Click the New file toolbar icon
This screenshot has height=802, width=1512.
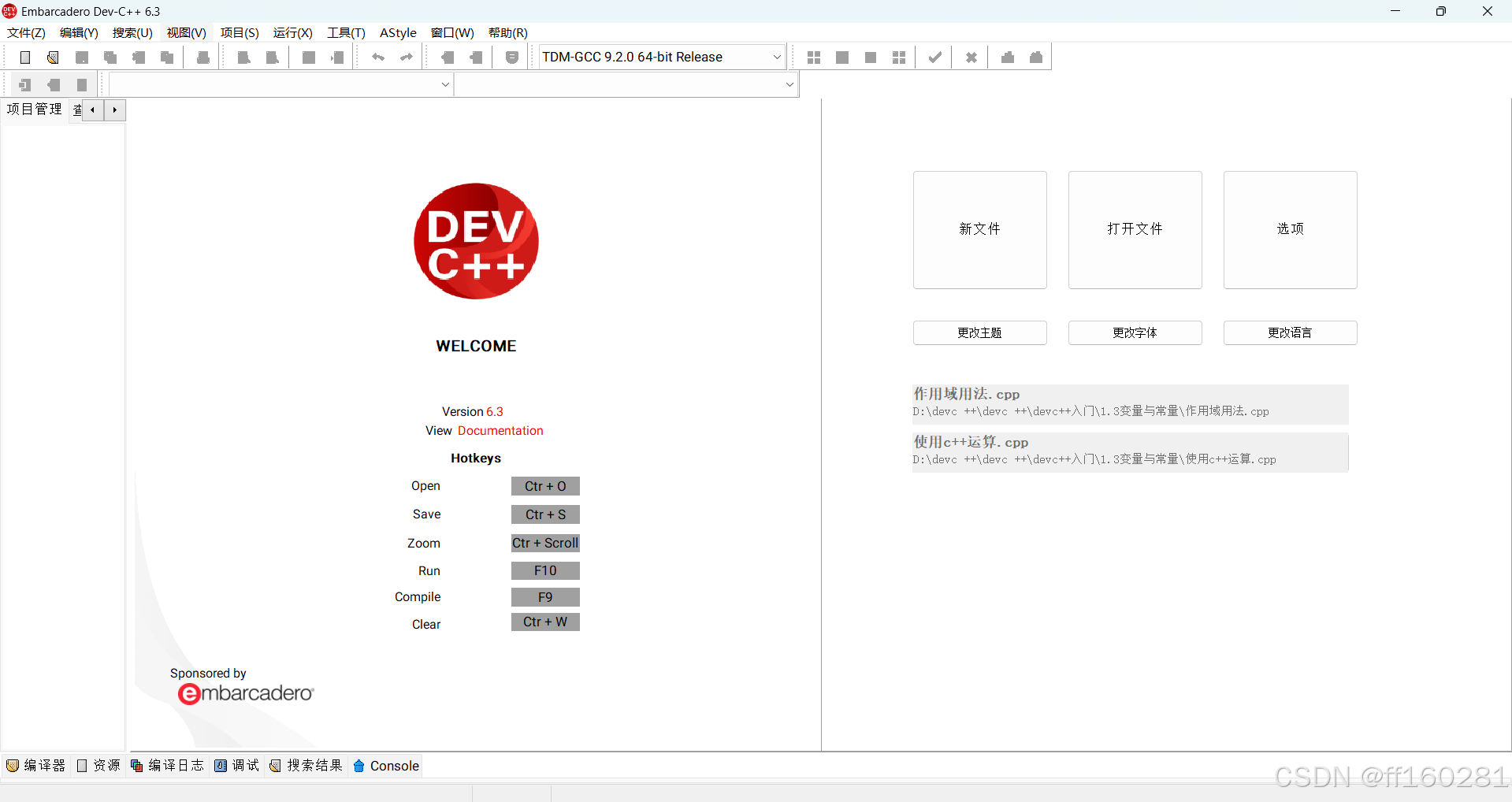[24, 57]
